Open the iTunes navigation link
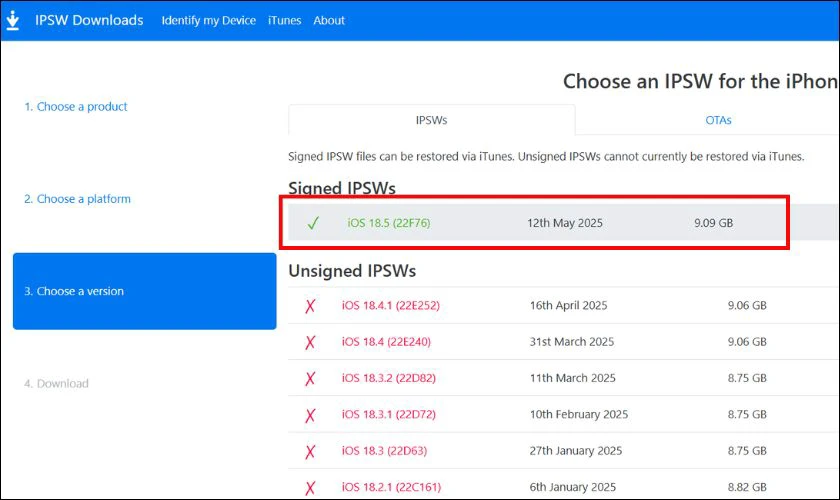This screenshot has height=500, width=840. click(x=284, y=20)
